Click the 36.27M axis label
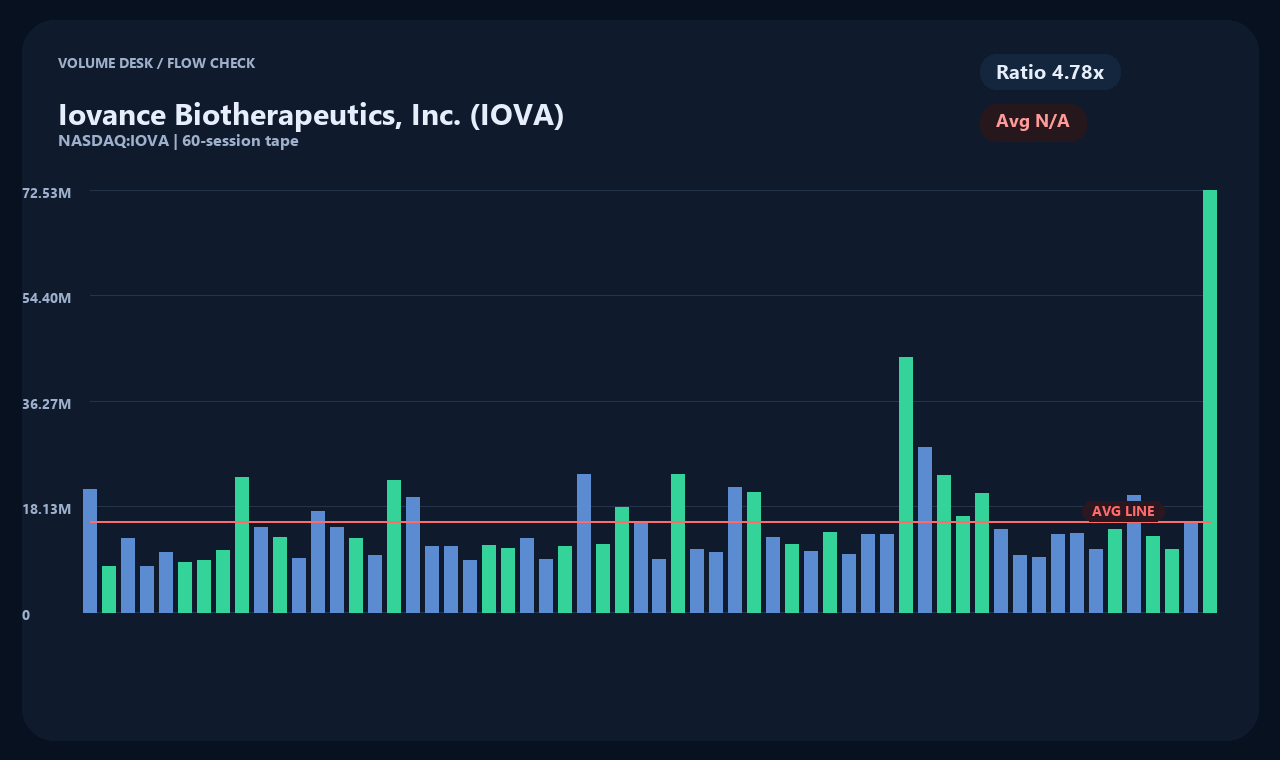 point(46,404)
